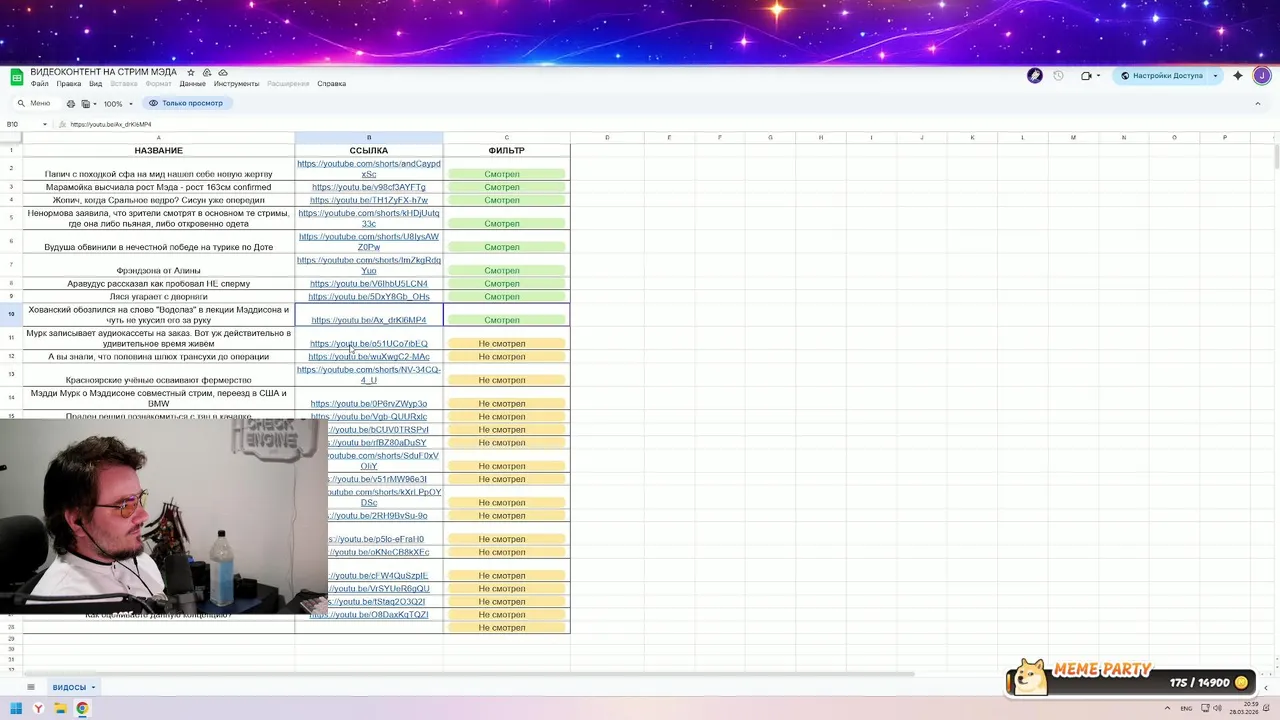
Task: Open the Файл menu
Action: 39,84
